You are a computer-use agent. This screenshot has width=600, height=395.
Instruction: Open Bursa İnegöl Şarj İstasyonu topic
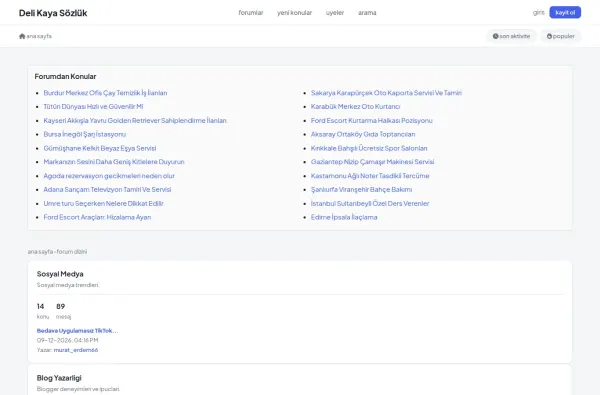(x=85, y=134)
